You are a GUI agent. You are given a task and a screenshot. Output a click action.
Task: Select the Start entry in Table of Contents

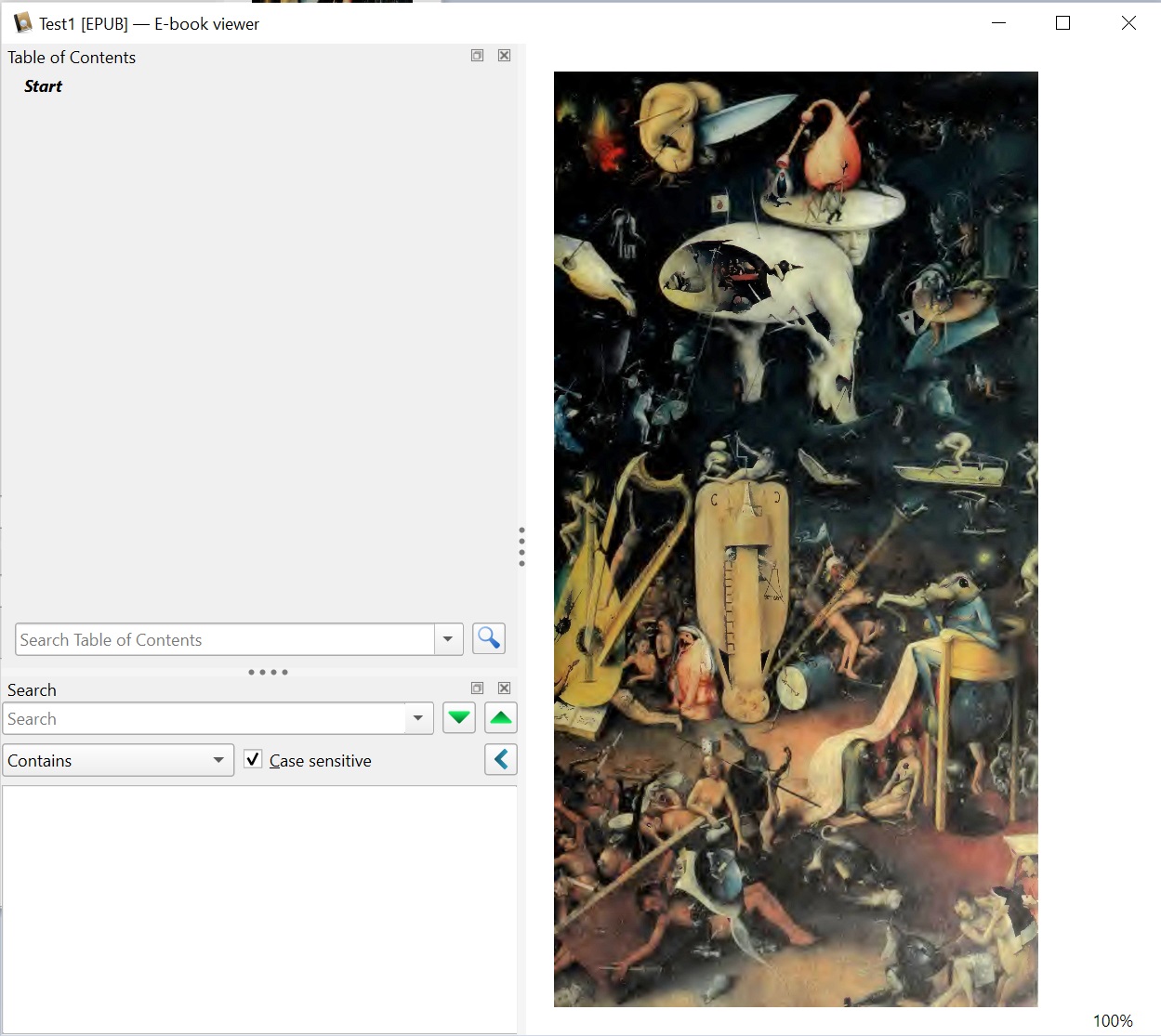pyautogui.click(x=43, y=86)
